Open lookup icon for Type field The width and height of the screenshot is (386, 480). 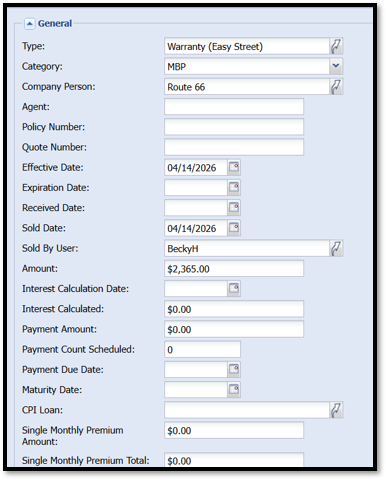click(336, 46)
